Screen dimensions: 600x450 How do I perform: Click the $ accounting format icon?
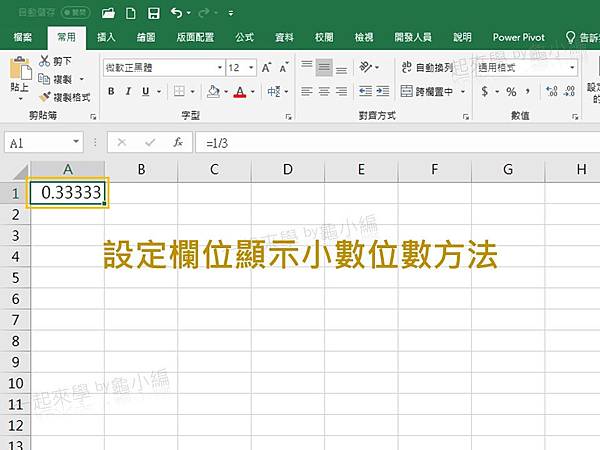[485, 91]
